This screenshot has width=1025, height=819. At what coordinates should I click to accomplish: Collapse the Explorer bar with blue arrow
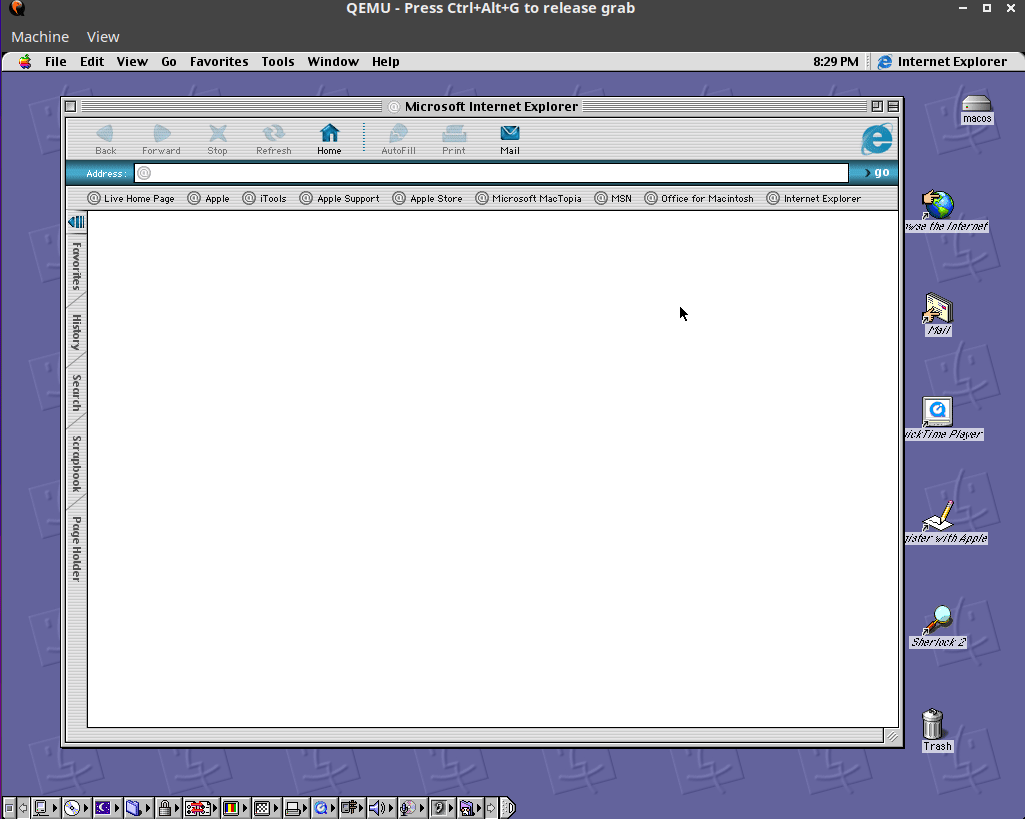76,222
